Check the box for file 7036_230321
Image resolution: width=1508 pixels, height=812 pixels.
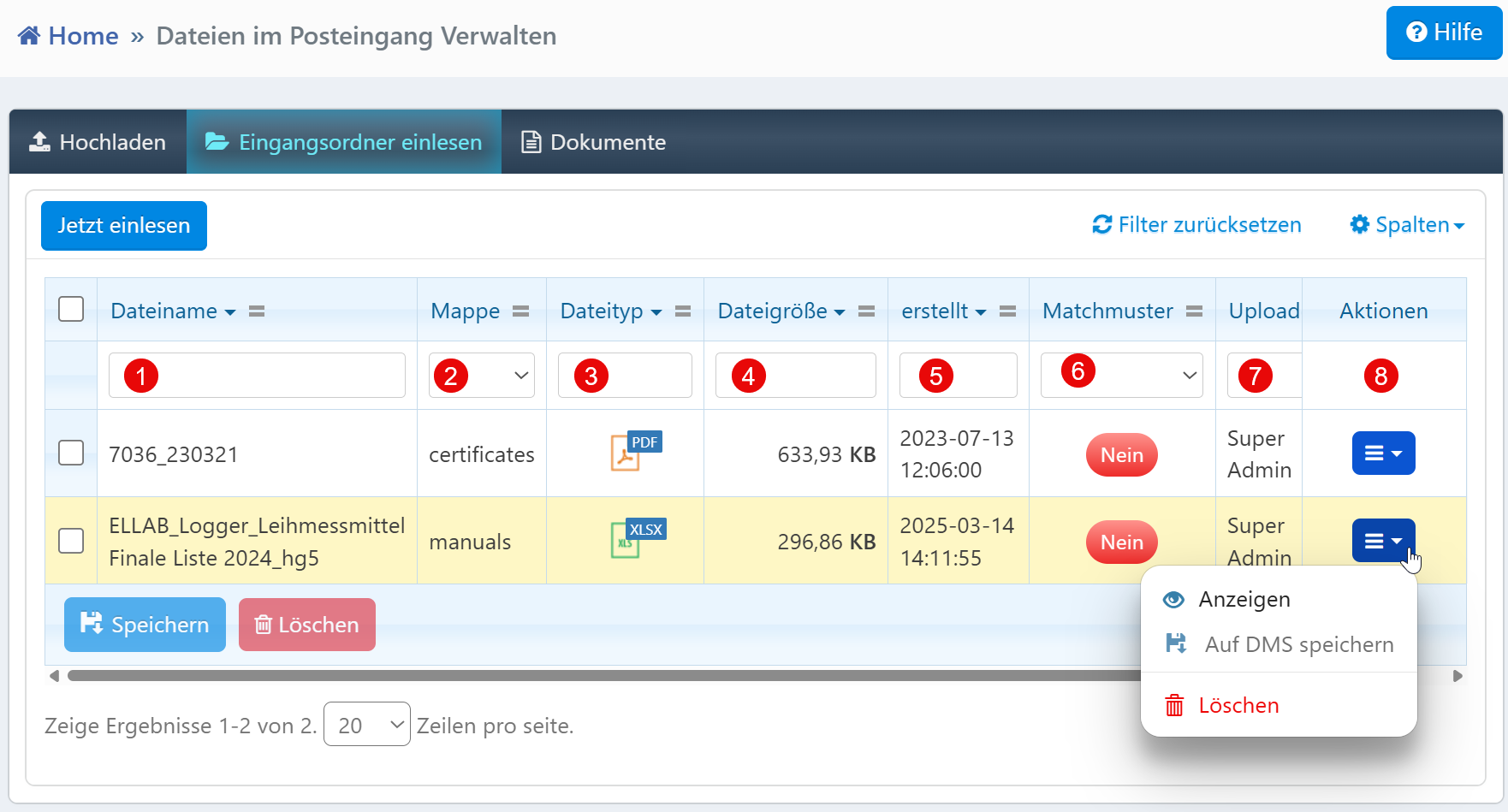[x=71, y=453]
